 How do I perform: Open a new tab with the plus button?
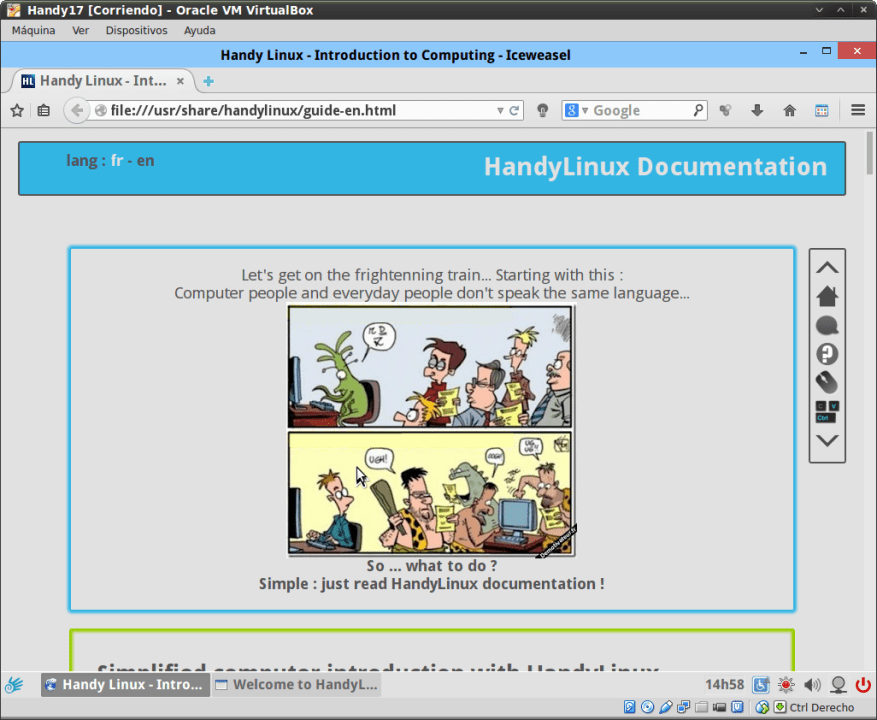point(207,80)
